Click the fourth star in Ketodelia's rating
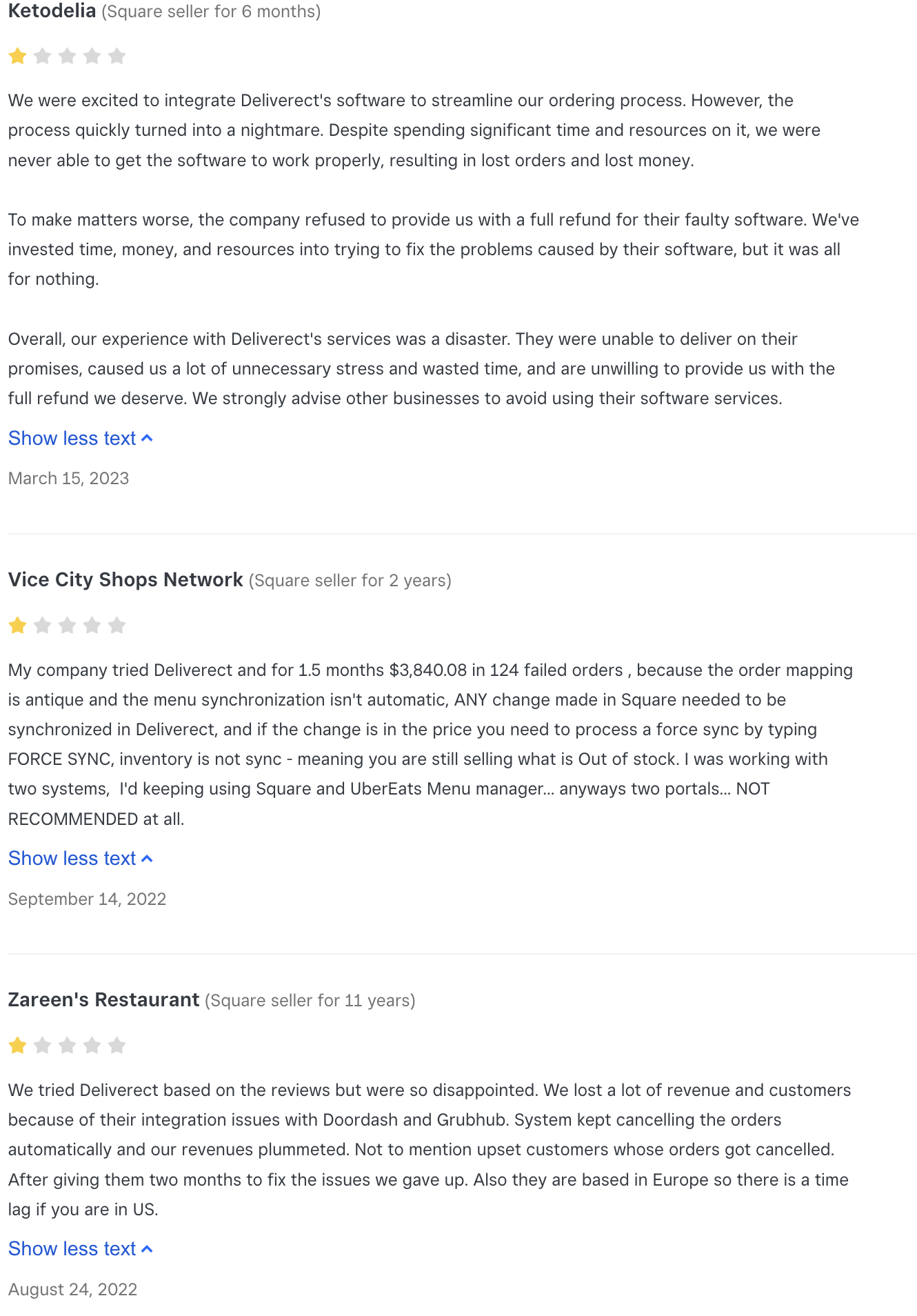The image size is (917, 1316). (92, 56)
